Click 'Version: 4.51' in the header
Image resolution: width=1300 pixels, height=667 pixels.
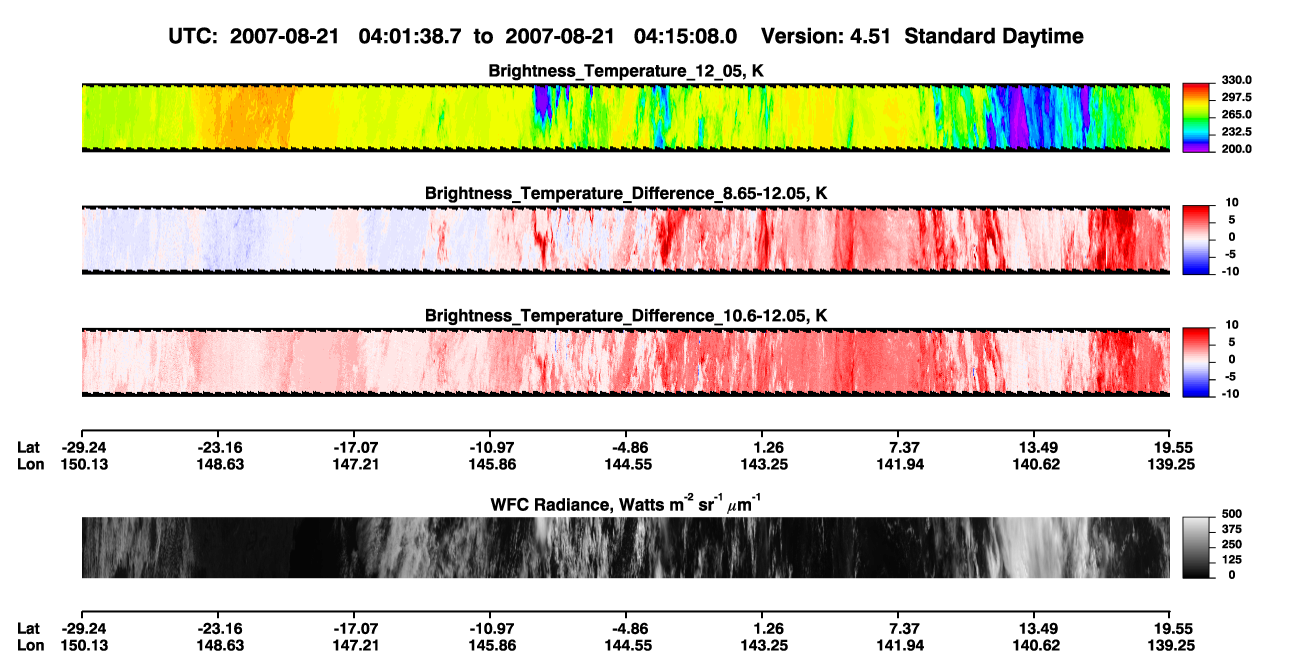826,36
